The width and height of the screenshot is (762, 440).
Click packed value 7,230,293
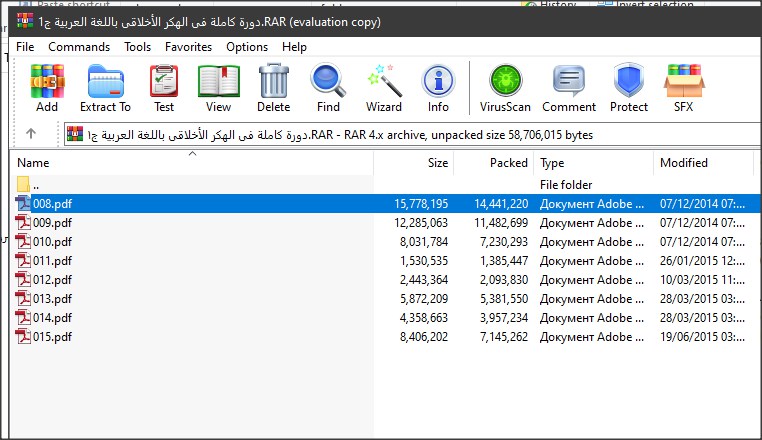503,242
